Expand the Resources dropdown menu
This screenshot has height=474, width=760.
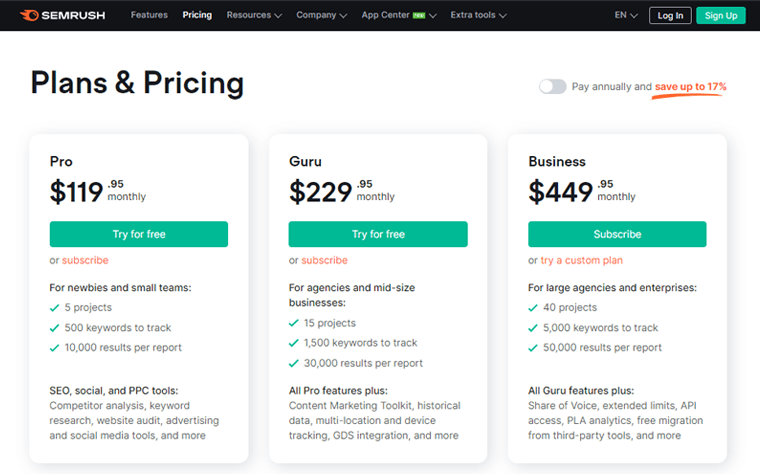254,15
